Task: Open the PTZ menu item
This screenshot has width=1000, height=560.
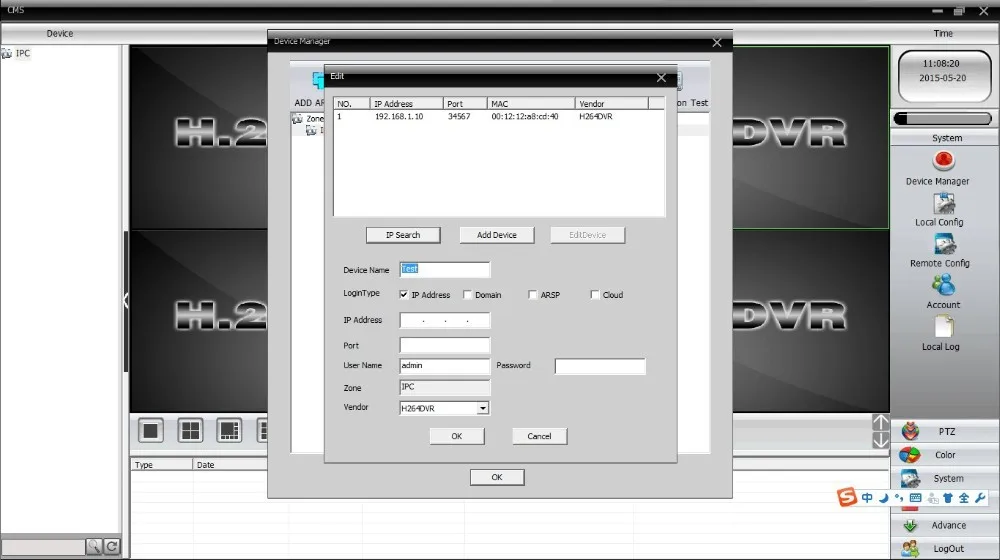Action: tap(945, 432)
